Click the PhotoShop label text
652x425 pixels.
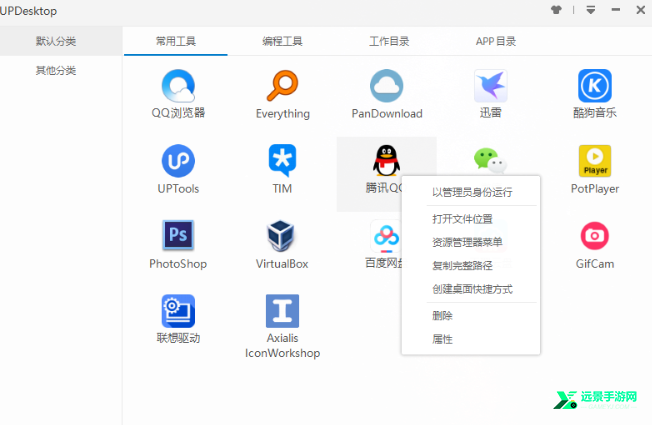[178, 264]
